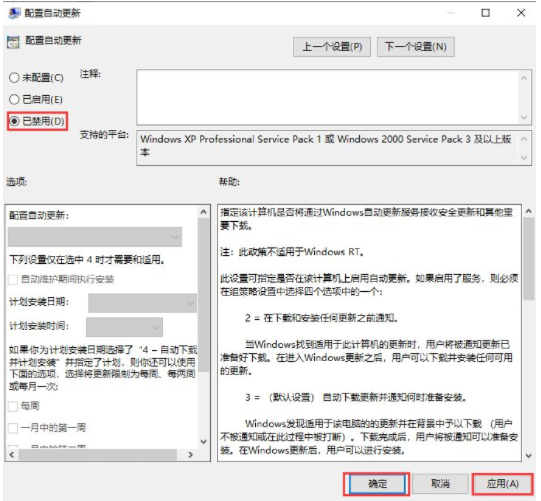
Task: Open the 计划安装时间 dropdown
Action: (x=124, y=327)
